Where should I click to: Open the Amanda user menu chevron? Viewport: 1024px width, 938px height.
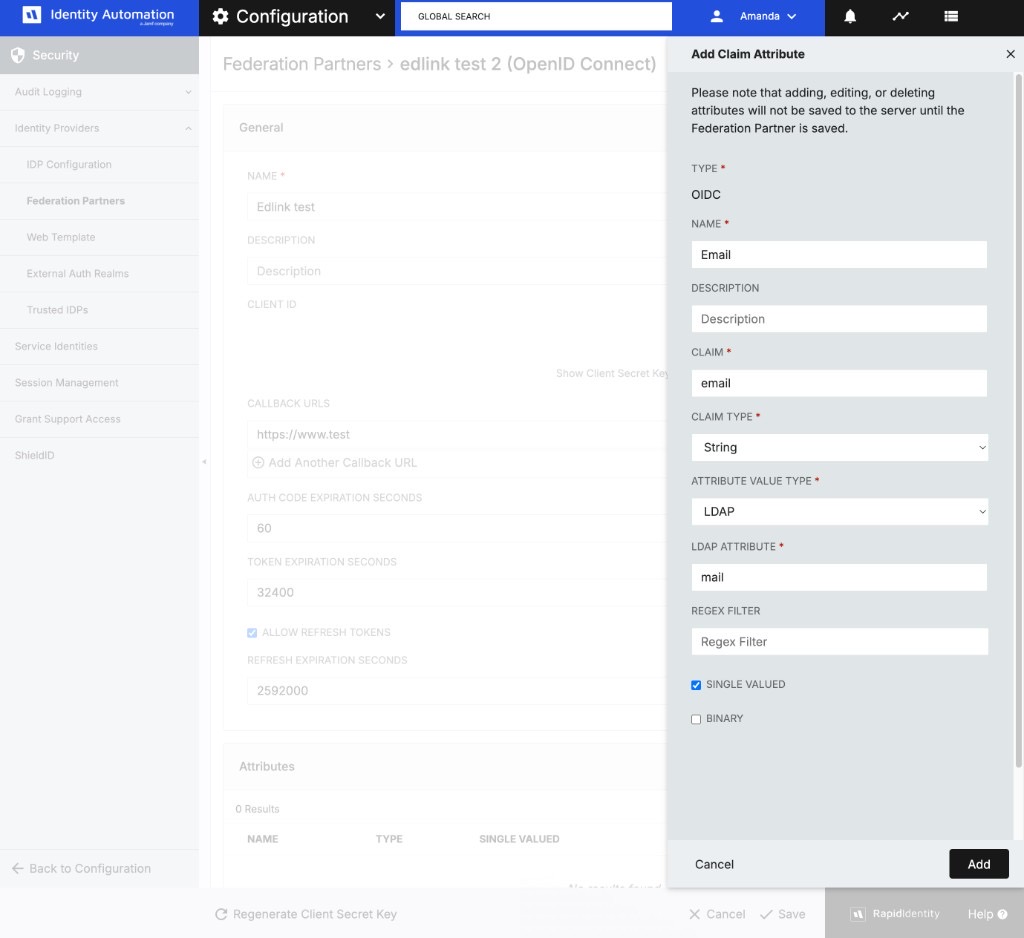click(792, 16)
